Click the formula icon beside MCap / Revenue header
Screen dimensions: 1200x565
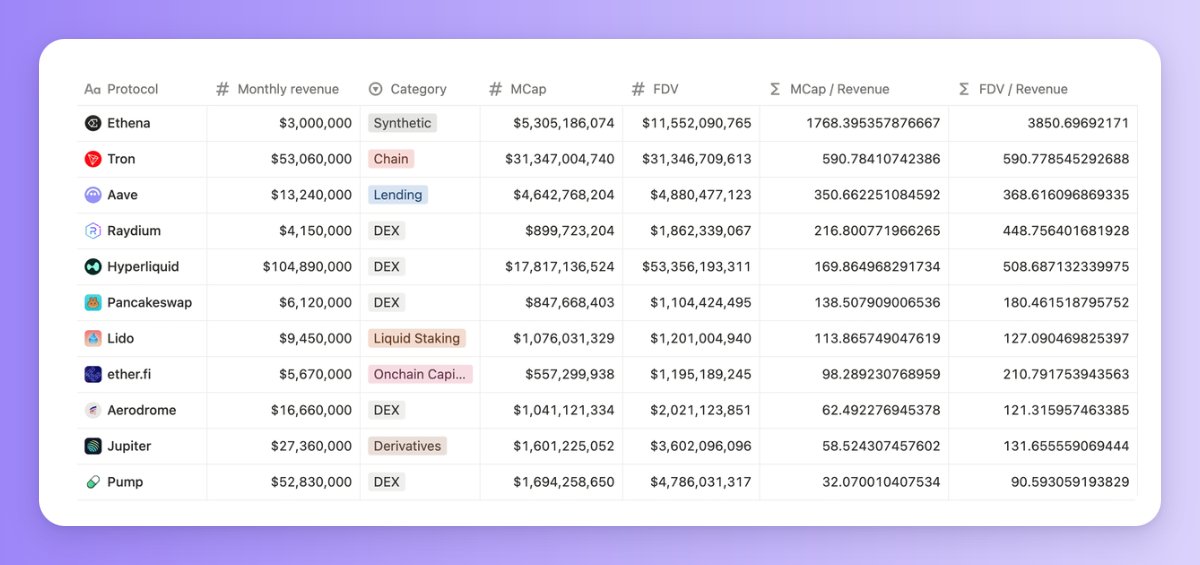coord(775,89)
